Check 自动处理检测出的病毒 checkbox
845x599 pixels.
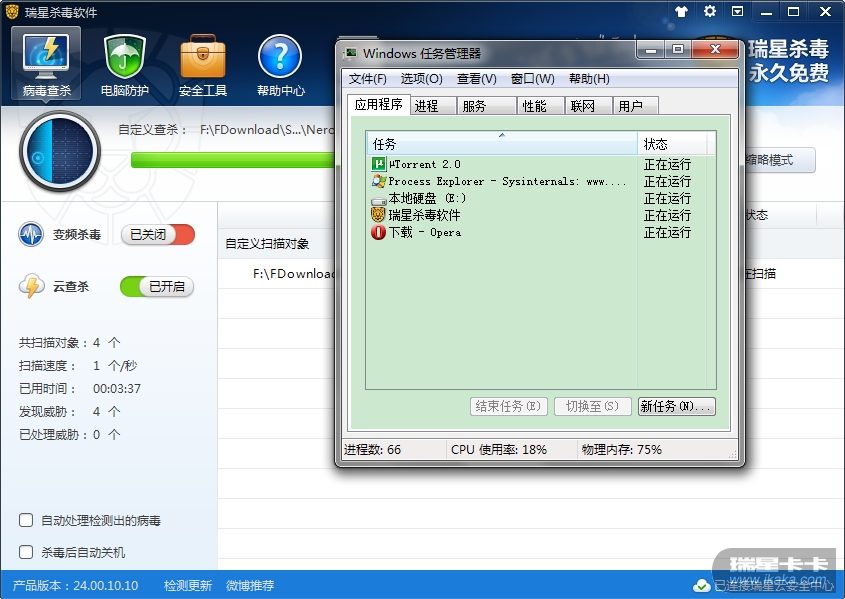point(26,520)
